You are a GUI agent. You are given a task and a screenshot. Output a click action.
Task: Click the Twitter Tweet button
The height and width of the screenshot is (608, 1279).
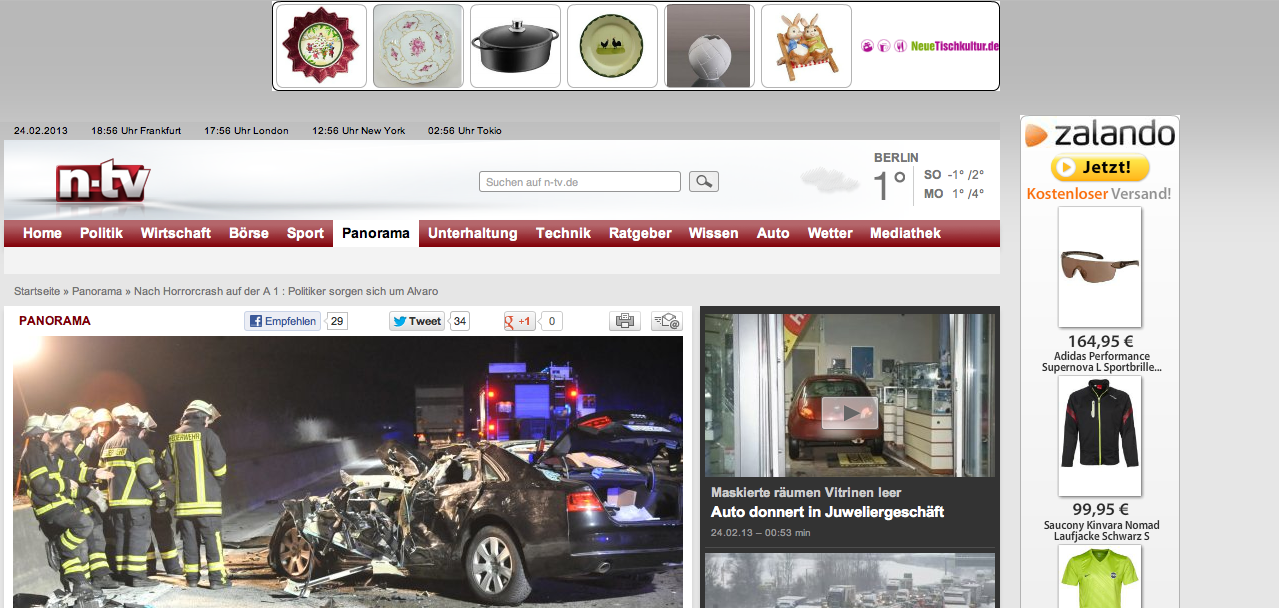click(x=416, y=321)
